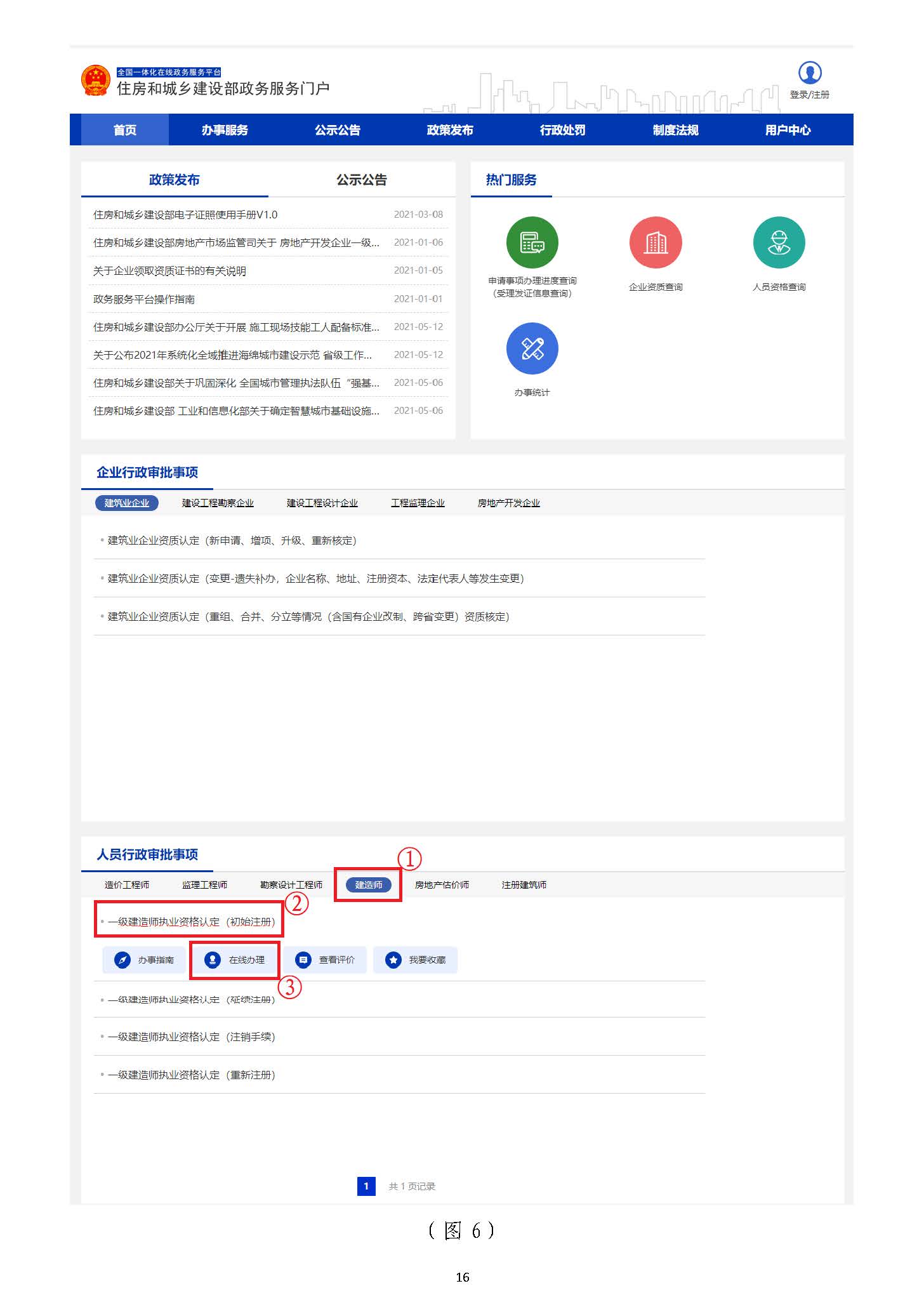Open the 人员资格查询 teal worker icon
The image size is (924, 1307).
tap(779, 243)
